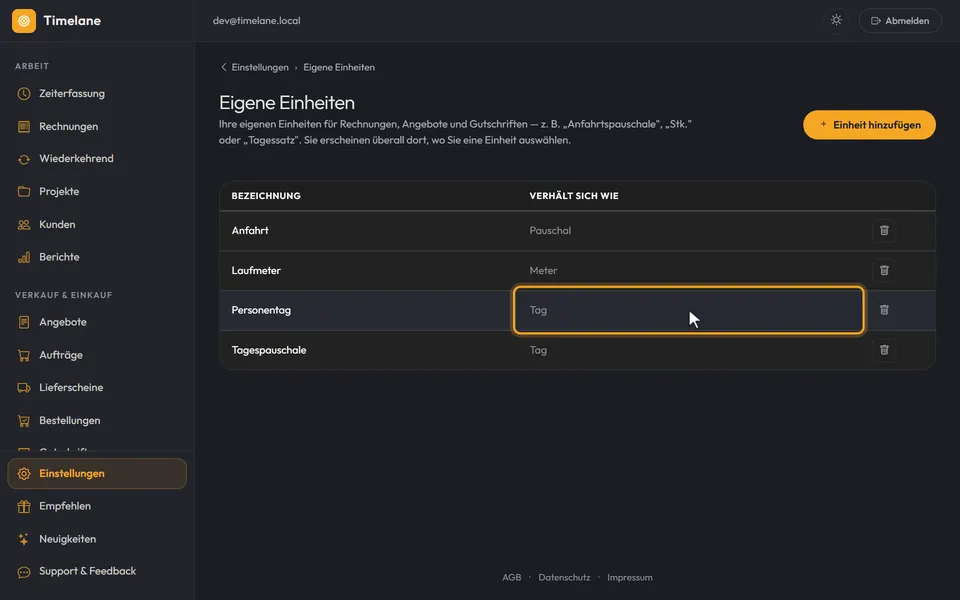Open the Datenschutz footer link
This screenshot has height=600, width=960.
click(x=564, y=577)
